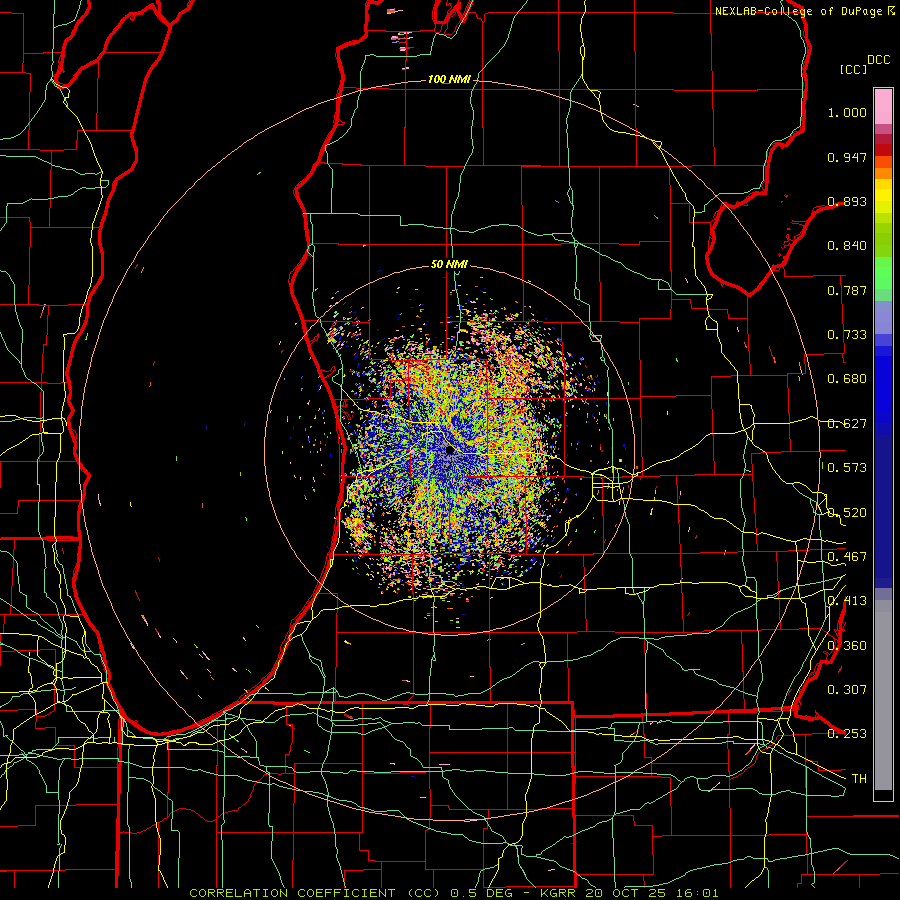Click the 0.627 scale value

click(x=847, y=424)
